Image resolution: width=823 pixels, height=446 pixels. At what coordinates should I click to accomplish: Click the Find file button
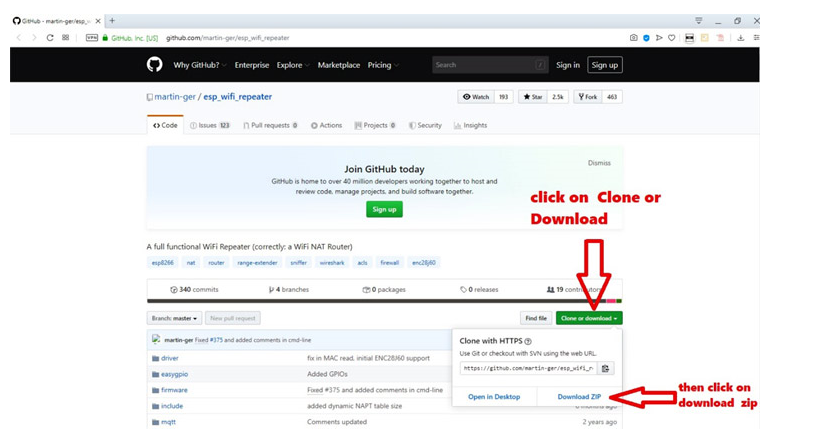point(536,318)
